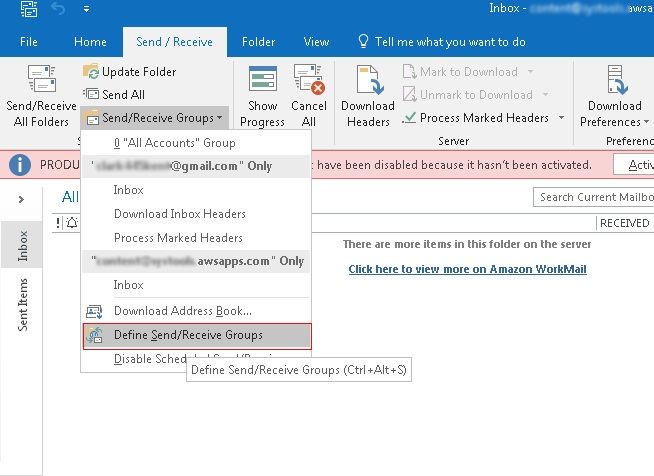Click the gmail.com Only group header
Screen dimensions: 654x476
pos(196,166)
